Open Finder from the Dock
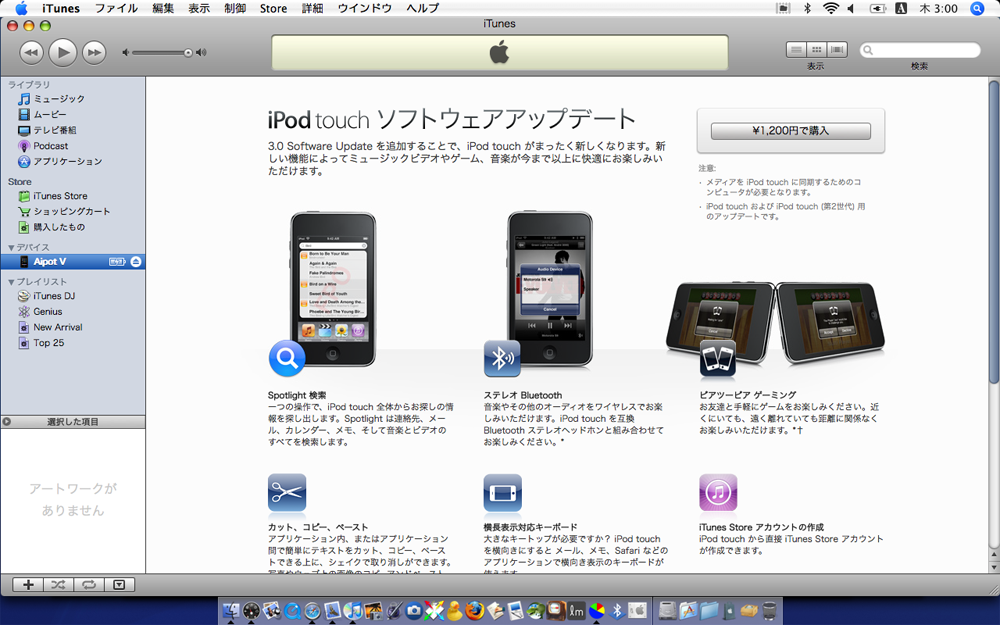The width and height of the screenshot is (1000, 625). point(230,611)
